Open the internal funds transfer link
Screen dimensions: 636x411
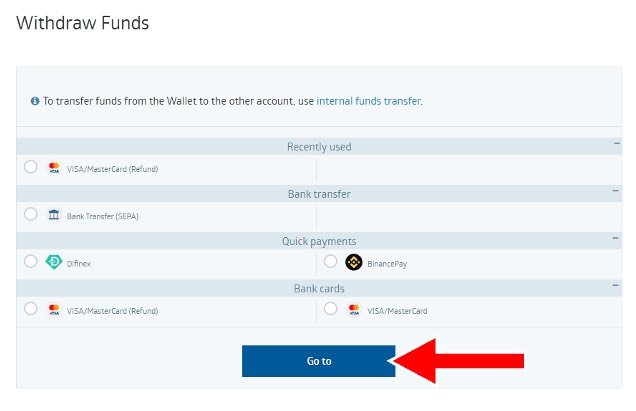pos(368,101)
